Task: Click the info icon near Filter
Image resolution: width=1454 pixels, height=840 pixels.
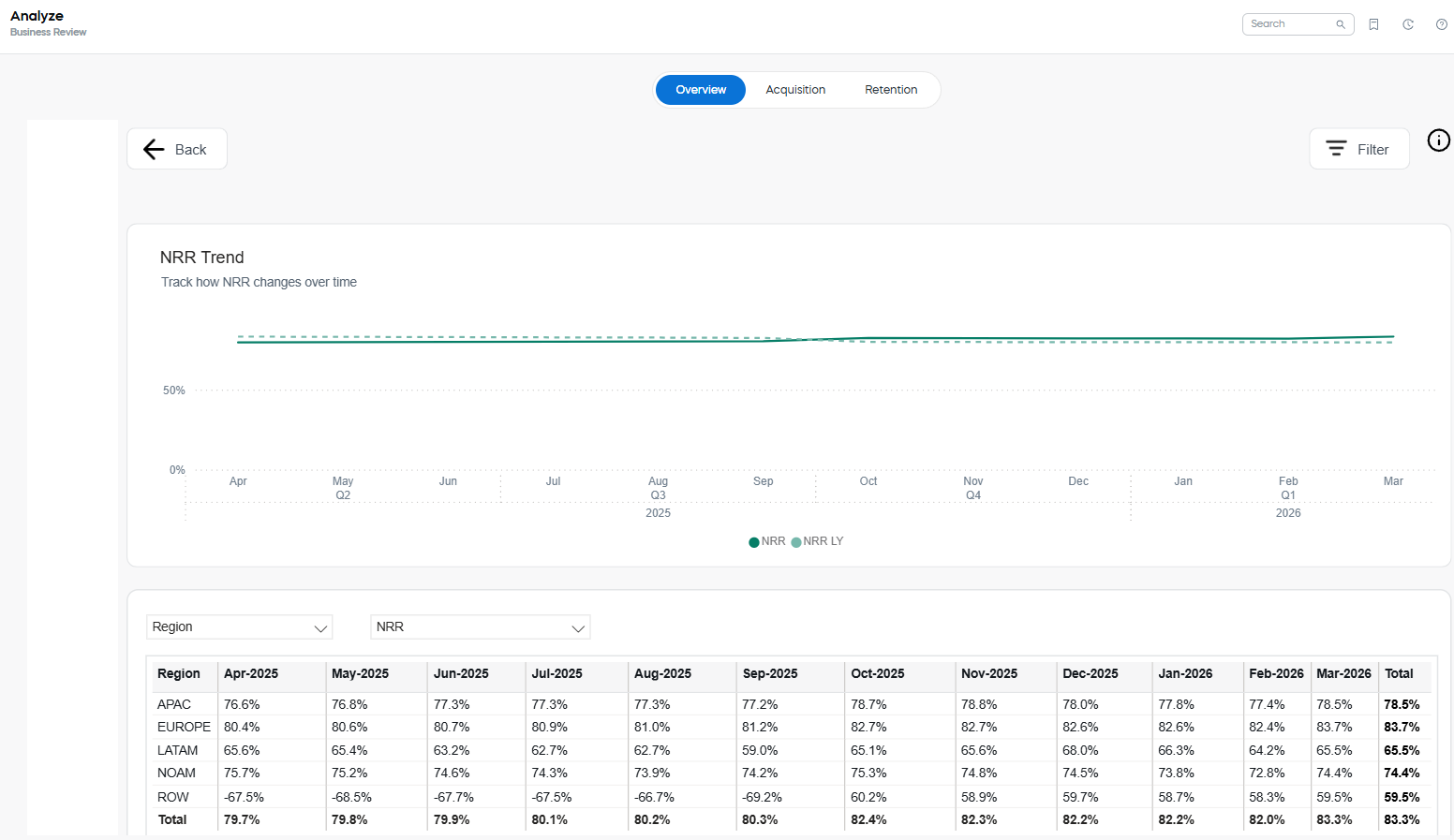Action: (x=1439, y=140)
